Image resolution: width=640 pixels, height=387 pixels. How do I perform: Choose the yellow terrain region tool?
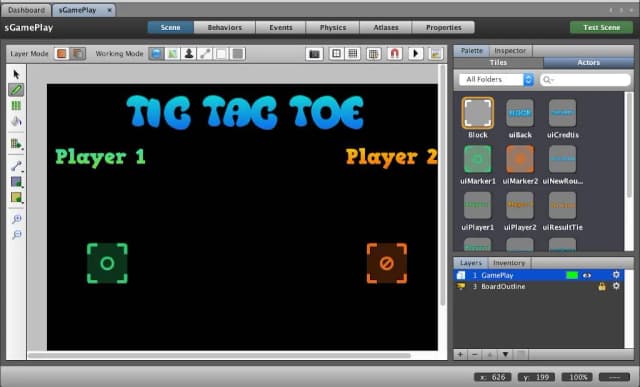coord(16,198)
